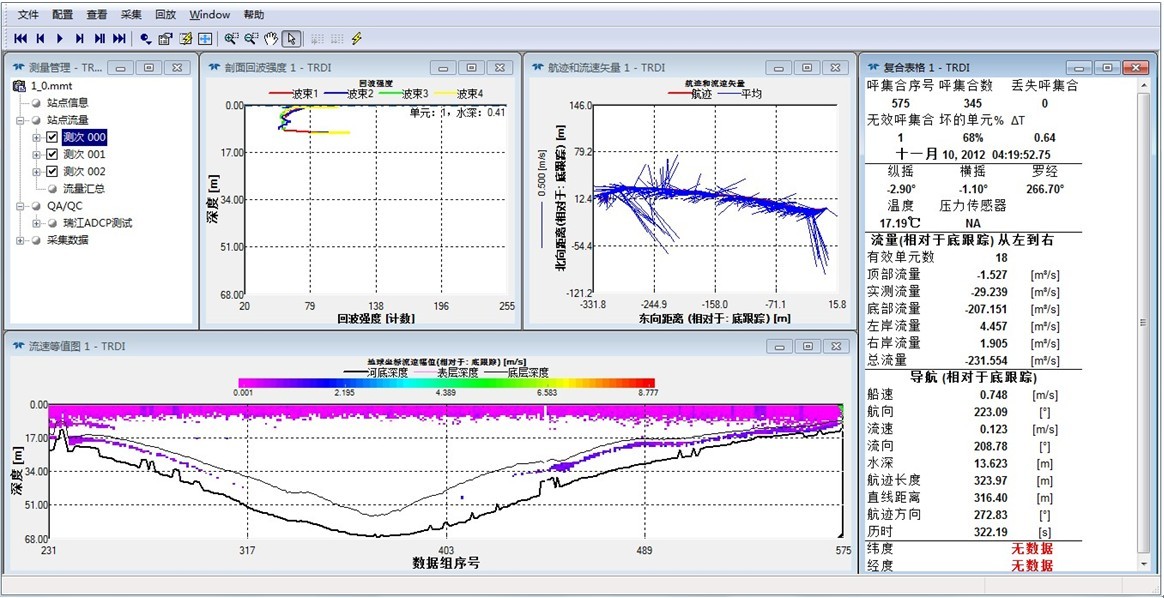Expand the 采集数据 tree node
1164x598 pixels.
21,240
